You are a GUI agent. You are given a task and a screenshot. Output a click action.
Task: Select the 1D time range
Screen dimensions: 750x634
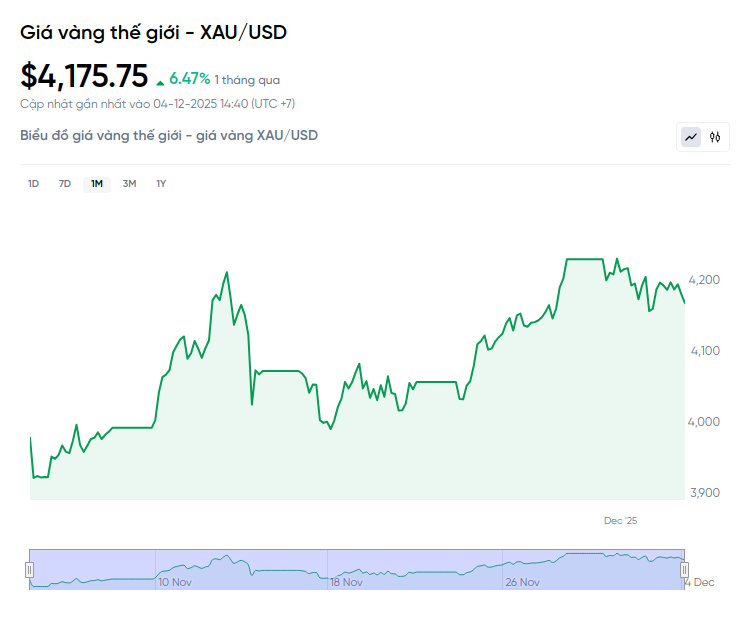click(33, 183)
